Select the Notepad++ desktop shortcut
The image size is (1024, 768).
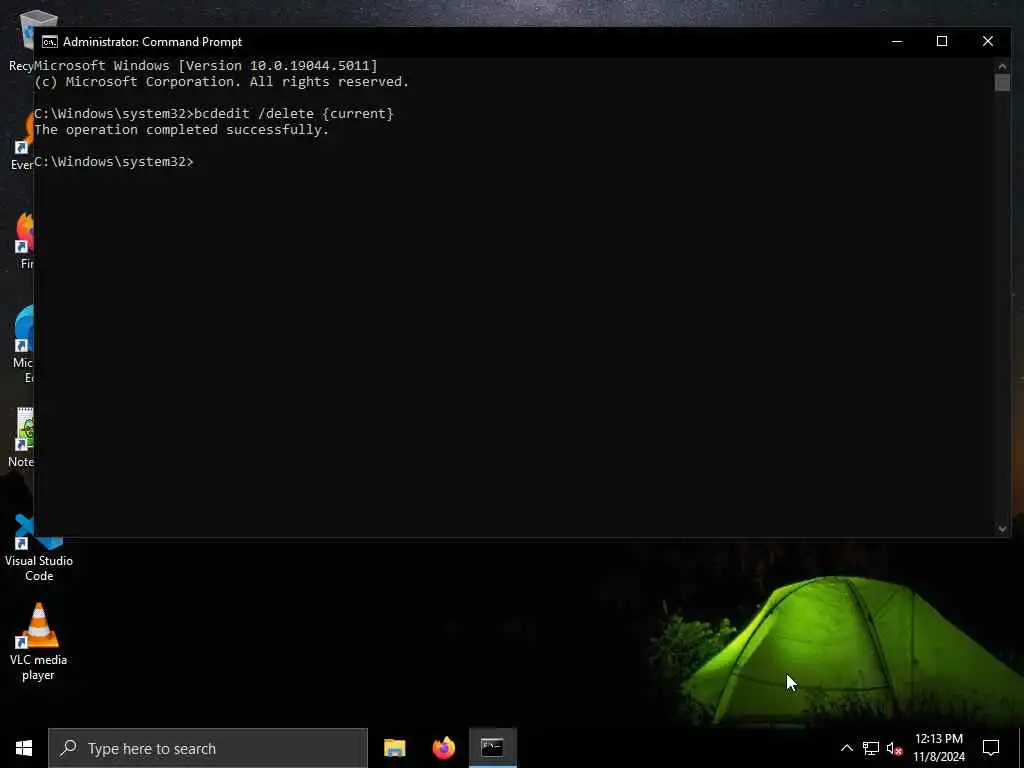(x=21, y=438)
